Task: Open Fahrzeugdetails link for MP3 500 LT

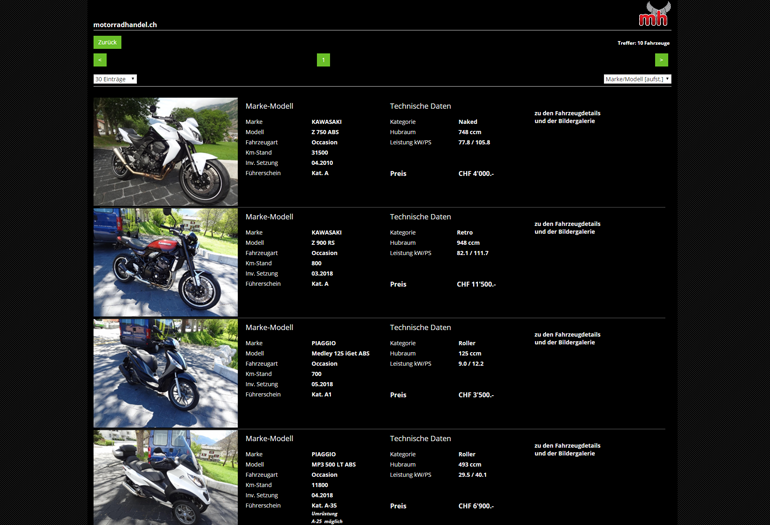Action: 567,449
